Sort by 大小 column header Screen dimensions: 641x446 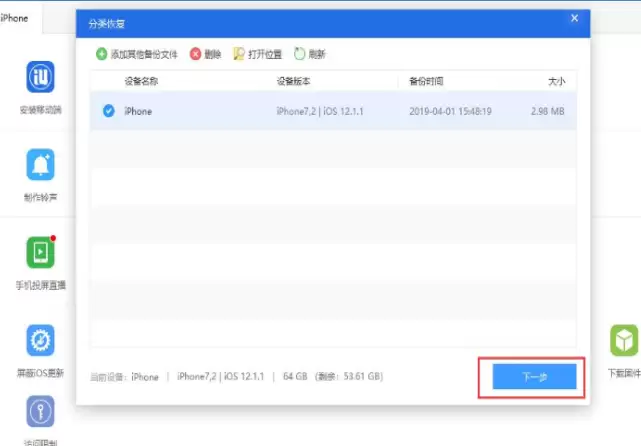coord(556,81)
